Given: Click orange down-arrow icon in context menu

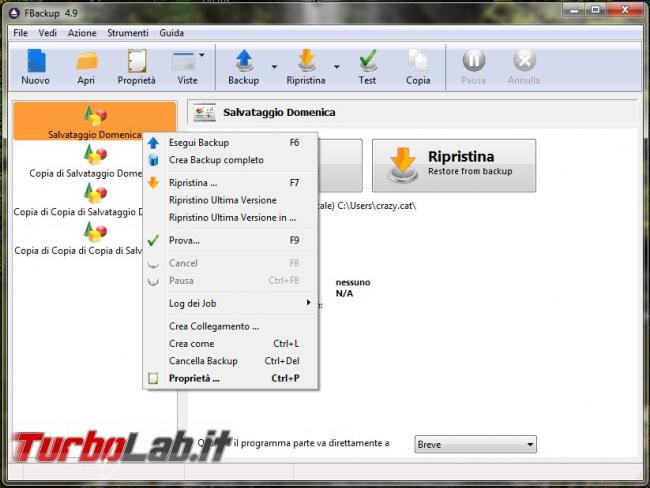Looking at the screenshot, I should tap(153, 182).
